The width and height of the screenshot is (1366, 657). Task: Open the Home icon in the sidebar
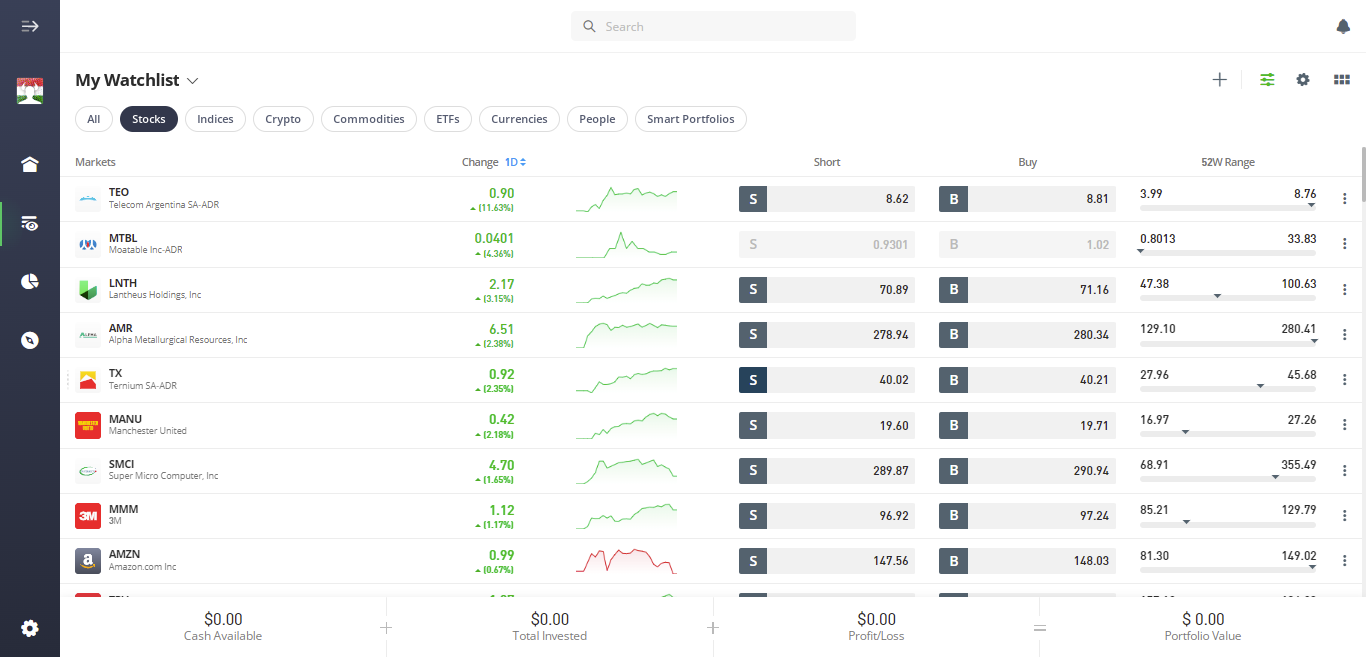tap(29, 163)
